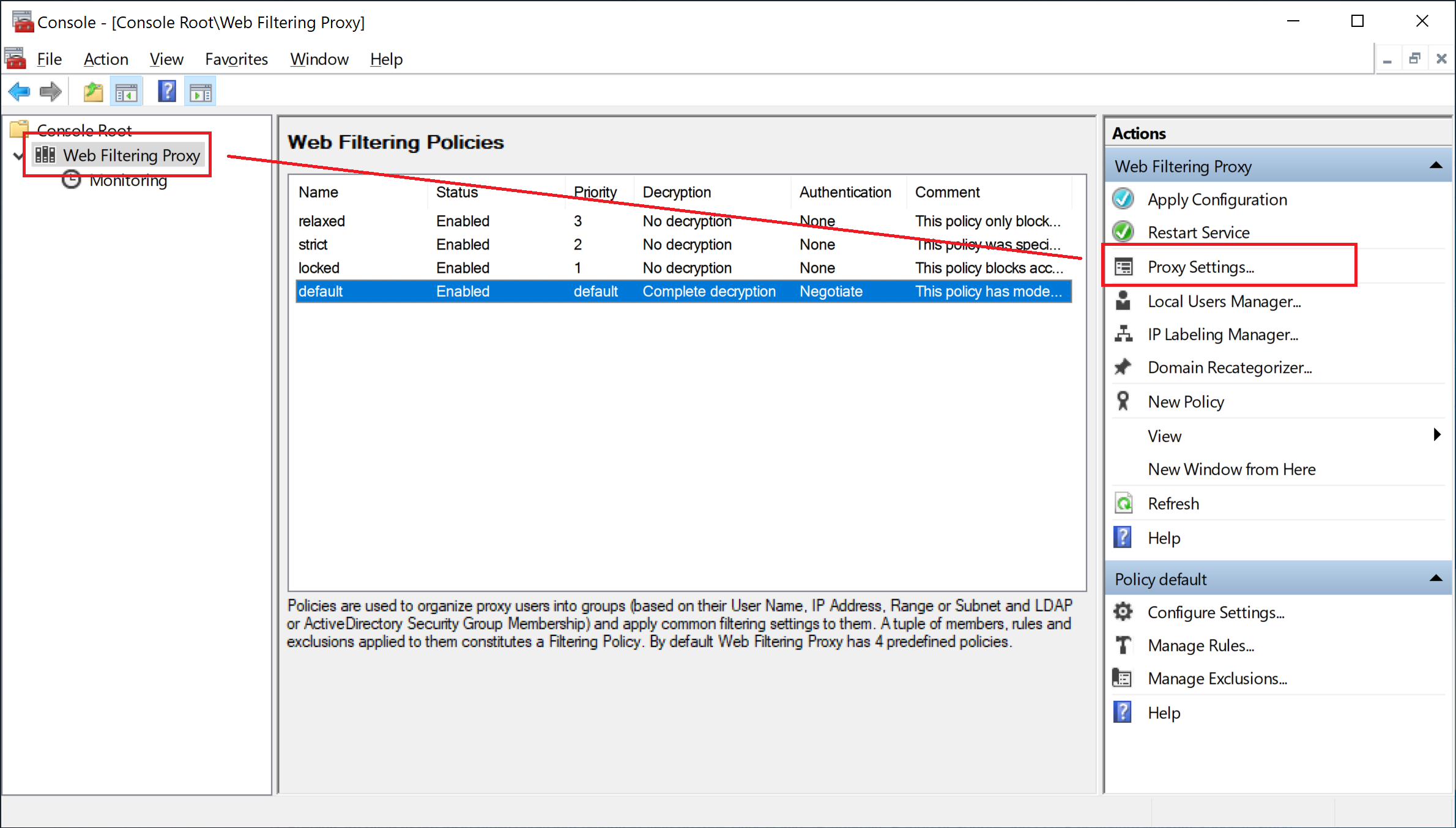Image resolution: width=1456 pixels, height=828 pixels.
Task: Select the locked policy row
Action: 683,268
